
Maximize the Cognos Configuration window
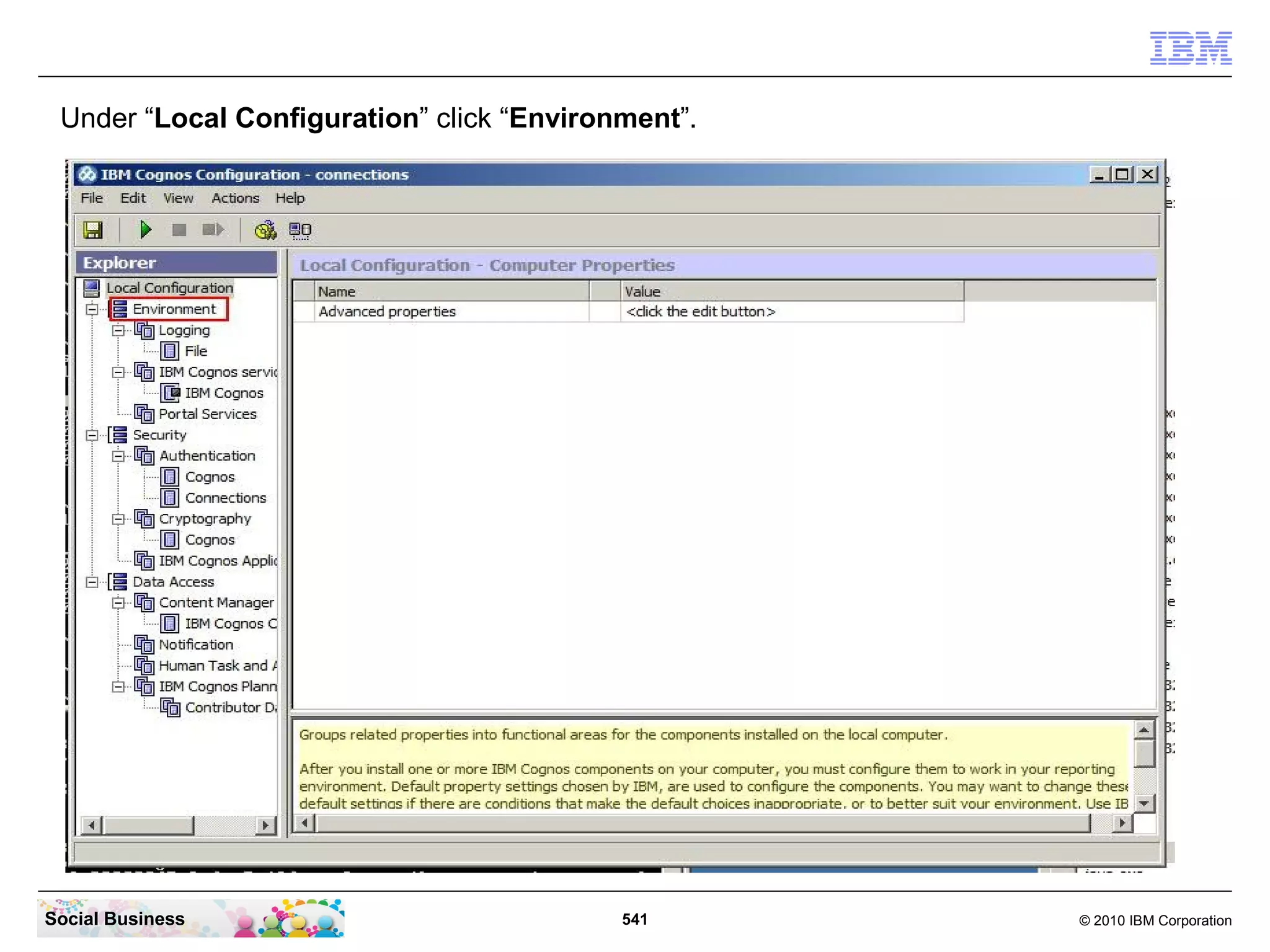1122,175
